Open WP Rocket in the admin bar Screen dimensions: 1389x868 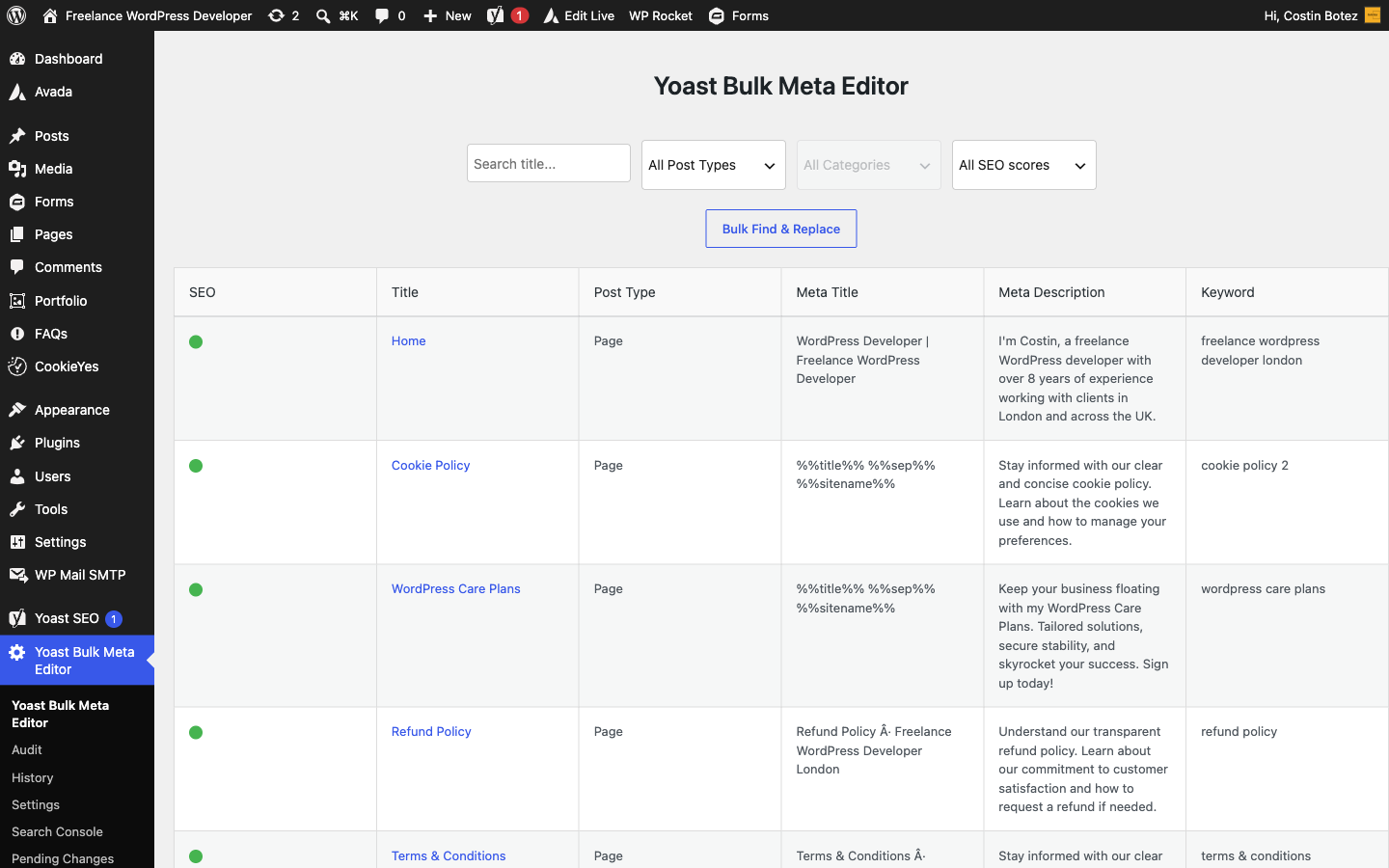[661, 15]
